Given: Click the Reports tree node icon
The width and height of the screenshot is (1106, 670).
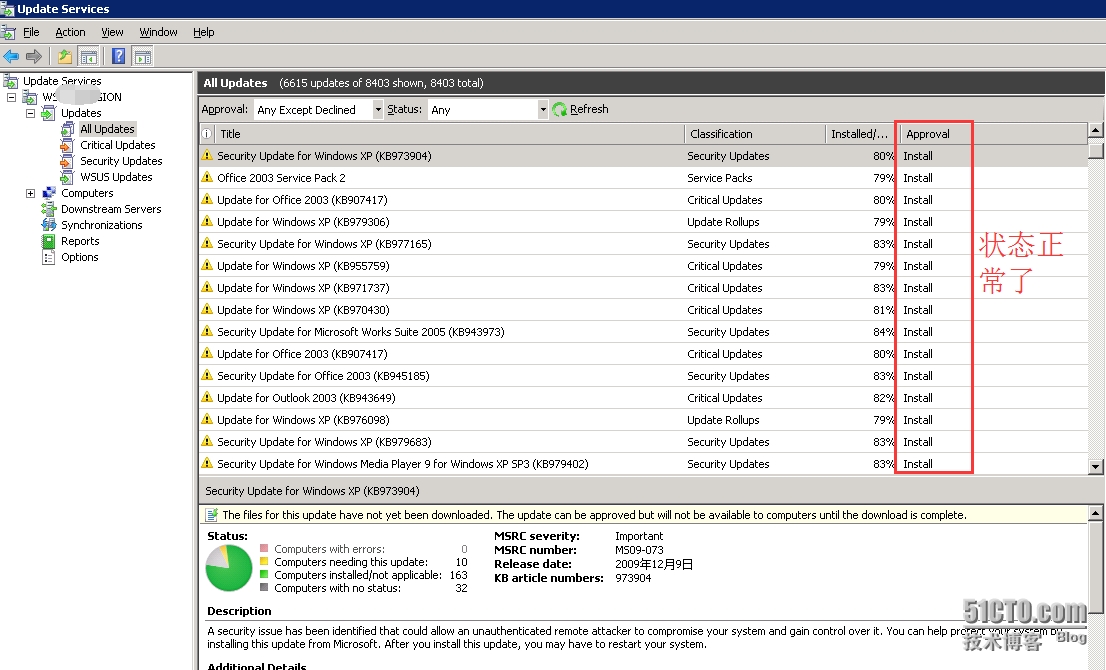Looking at the screenshot, I should pyautogui.click(x=49, y=241).
